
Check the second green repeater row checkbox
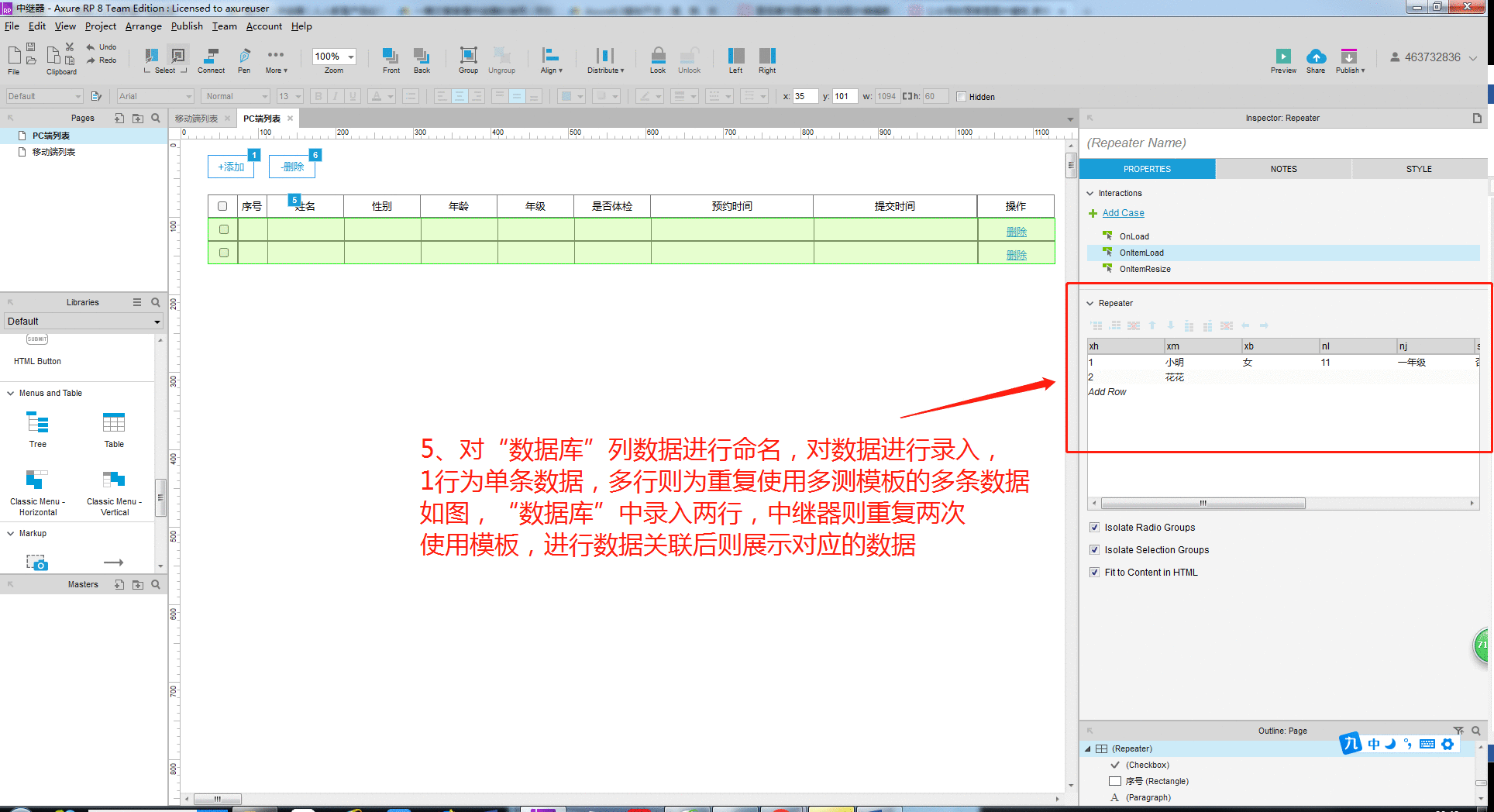tap(224, 253)
